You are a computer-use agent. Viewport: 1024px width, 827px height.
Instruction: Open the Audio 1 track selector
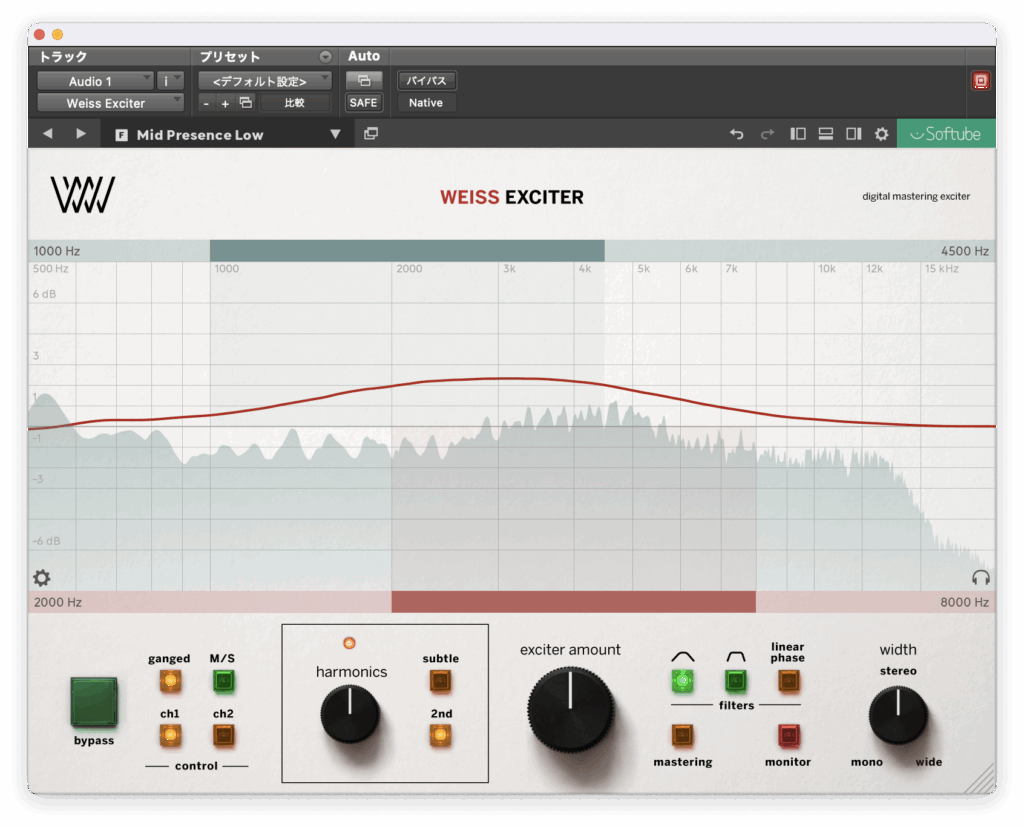[x=95, y=81]
